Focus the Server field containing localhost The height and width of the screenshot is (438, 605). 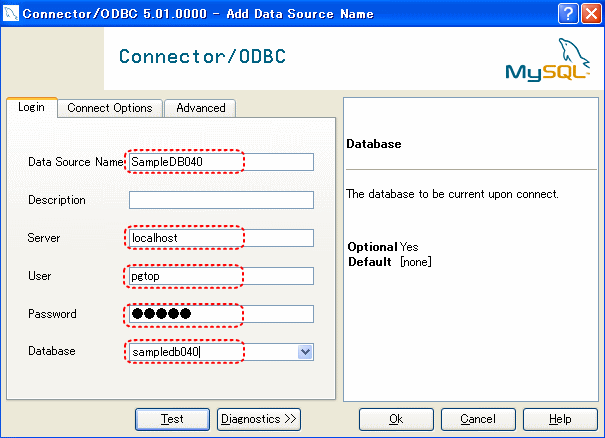pos(221,238)
